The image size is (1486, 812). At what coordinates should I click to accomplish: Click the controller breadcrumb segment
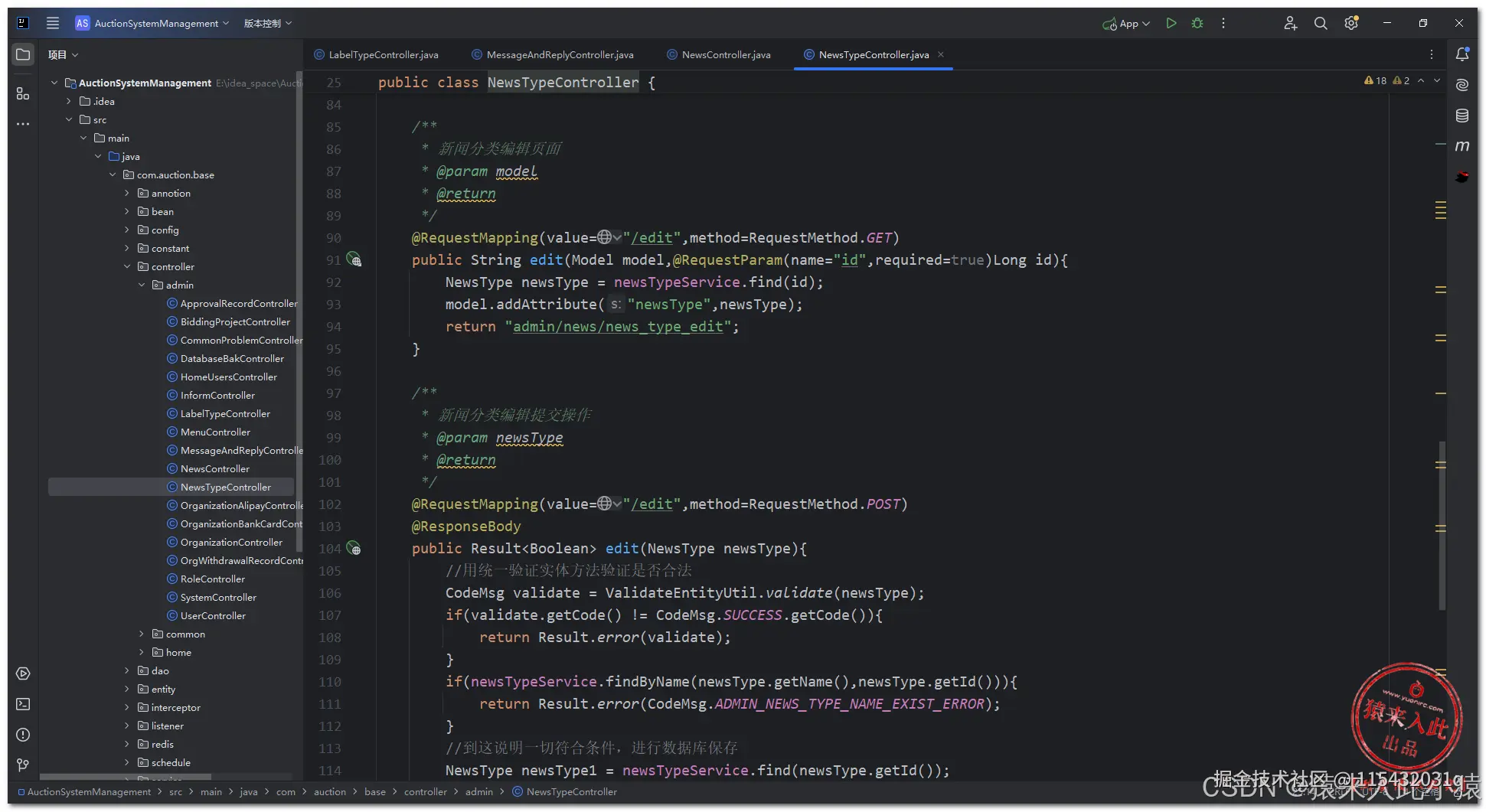click(425, 791)
